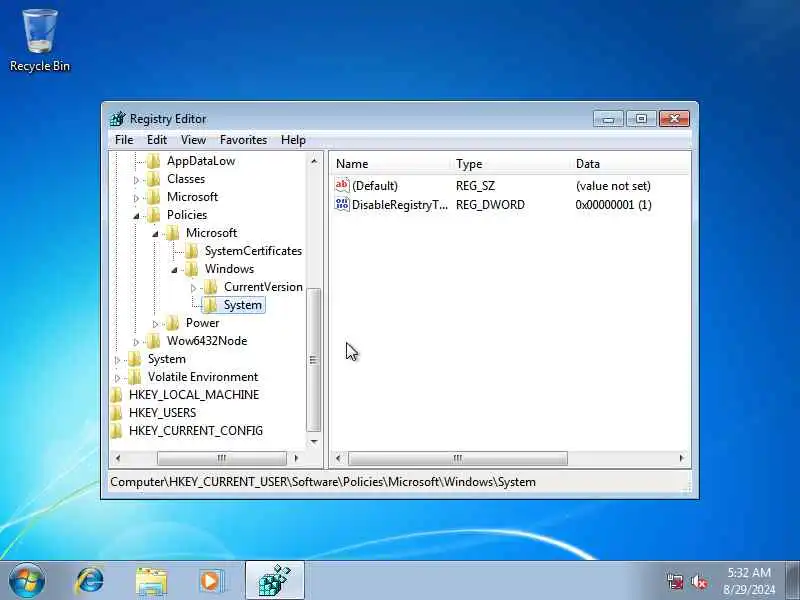Open the File menu
Image resolution: width=800 pixels, height=600 pixels.
click(124, 140)
